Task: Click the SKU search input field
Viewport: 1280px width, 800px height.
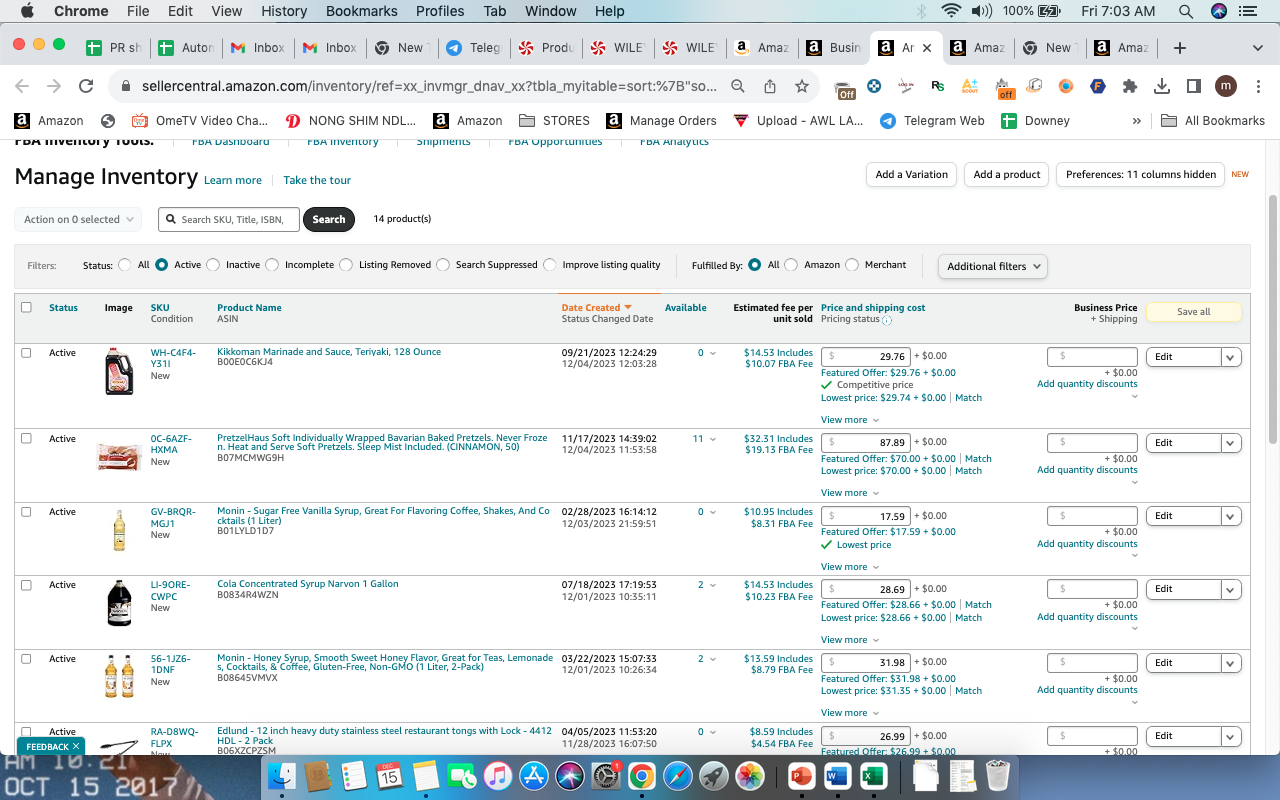Action: [229, 219]
